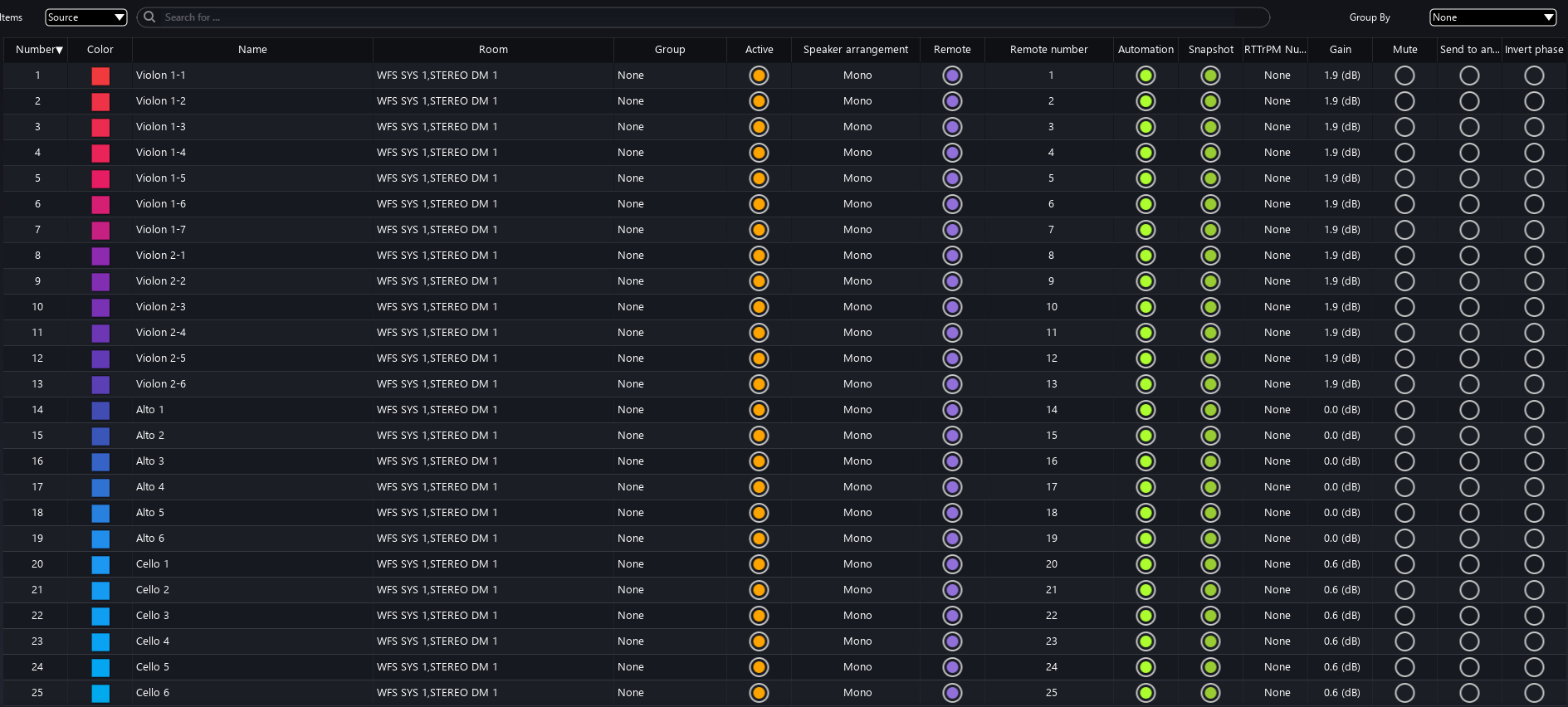Click Remote indicator for Violon 1-5
The width and height of the screenshot is (1568, 707).
(952, 178)
